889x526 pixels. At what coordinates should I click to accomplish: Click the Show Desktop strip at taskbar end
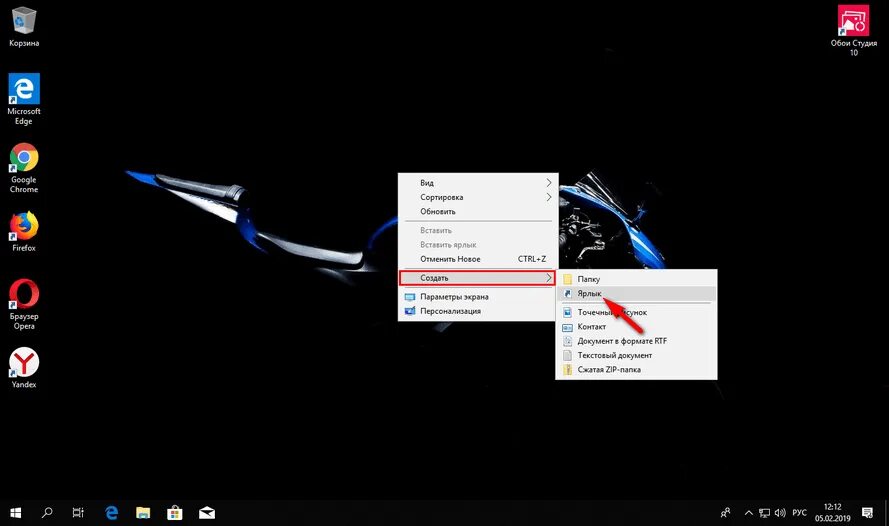click(886, 512)
